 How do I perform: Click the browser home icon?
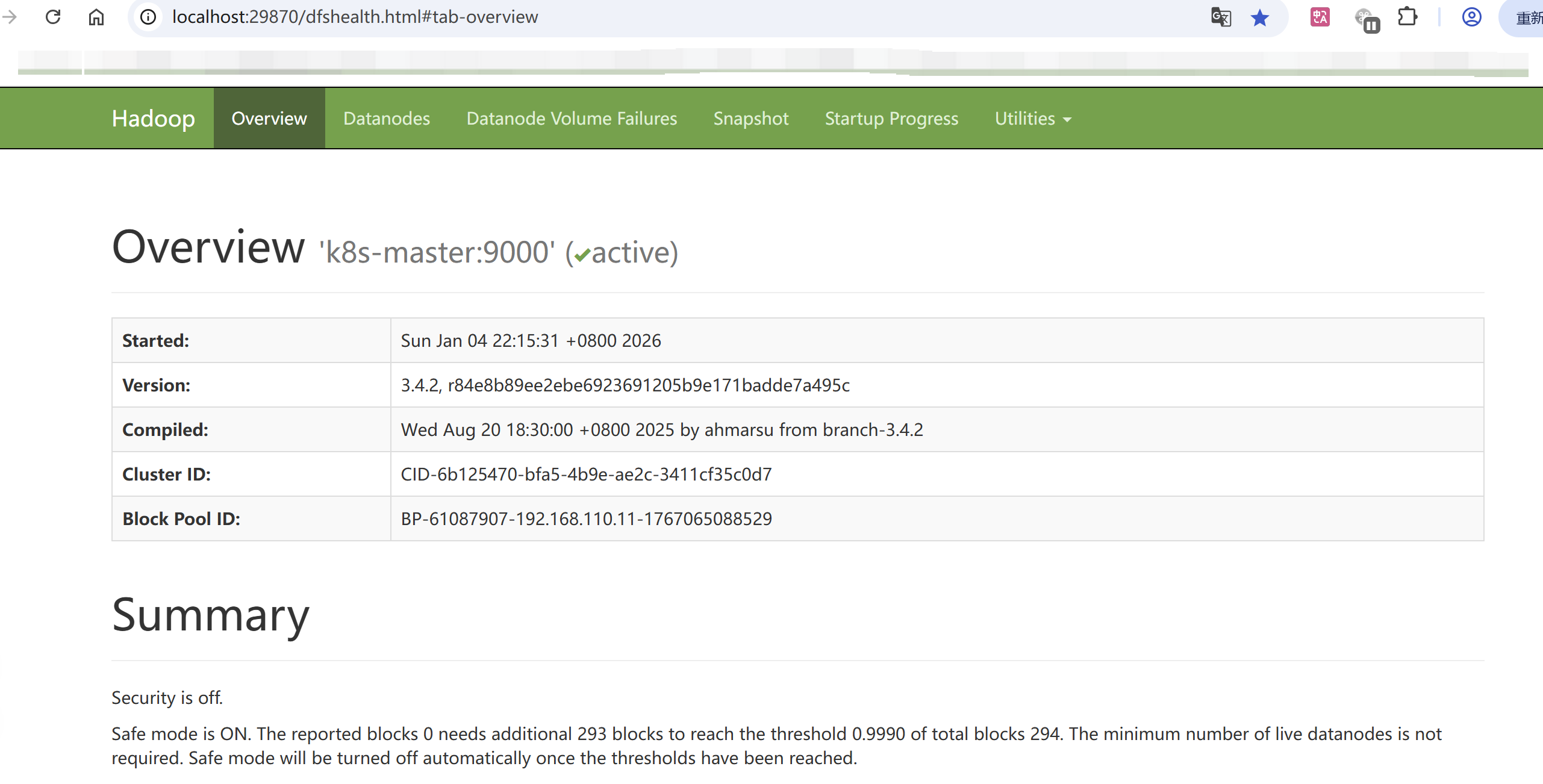[x=96, y=17]
